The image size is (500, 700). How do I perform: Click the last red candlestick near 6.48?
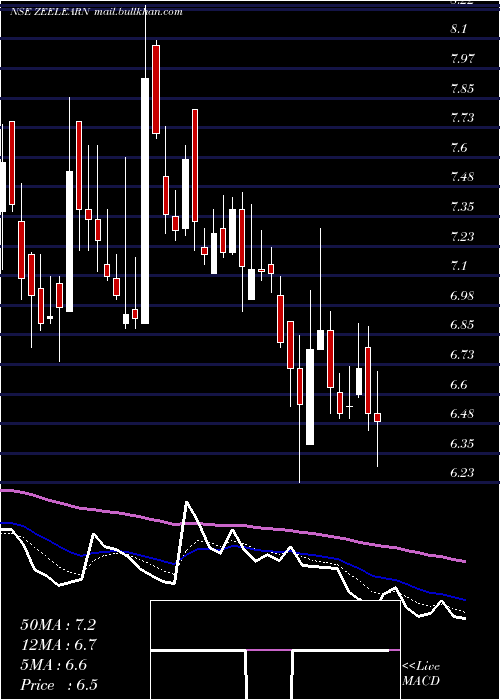(x=378, y=417)
